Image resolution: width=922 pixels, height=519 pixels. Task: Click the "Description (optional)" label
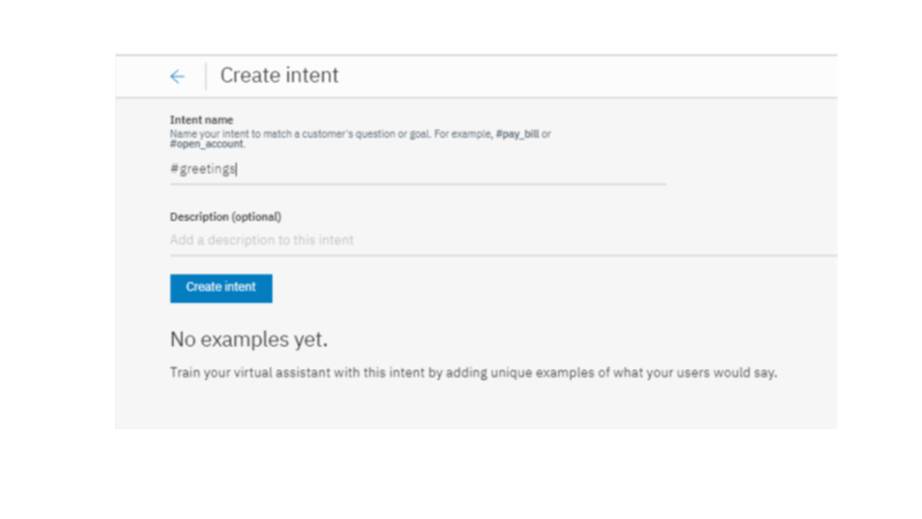[225, 217]
